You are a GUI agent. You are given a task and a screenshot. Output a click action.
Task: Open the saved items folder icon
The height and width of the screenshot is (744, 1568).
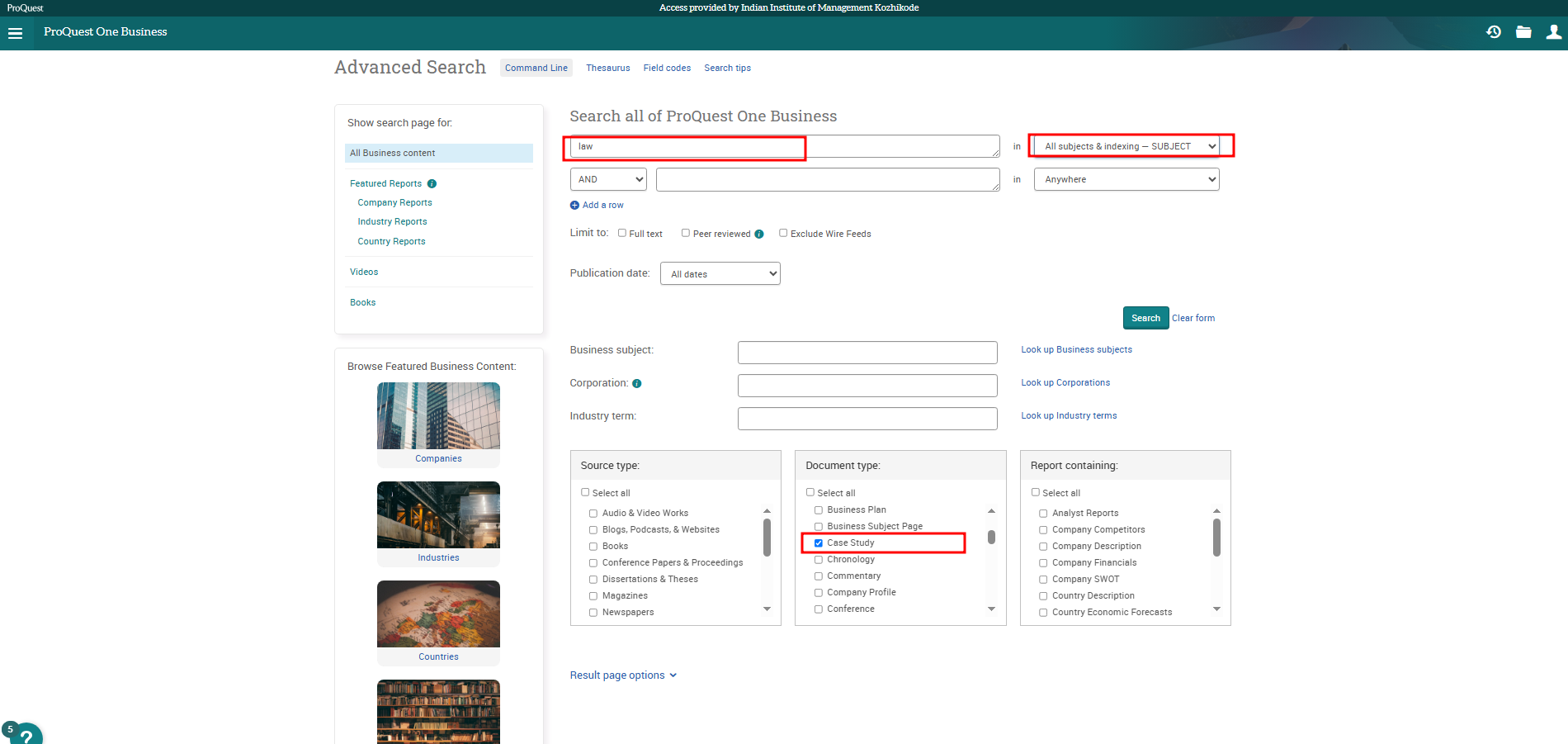click(1523, 32)
